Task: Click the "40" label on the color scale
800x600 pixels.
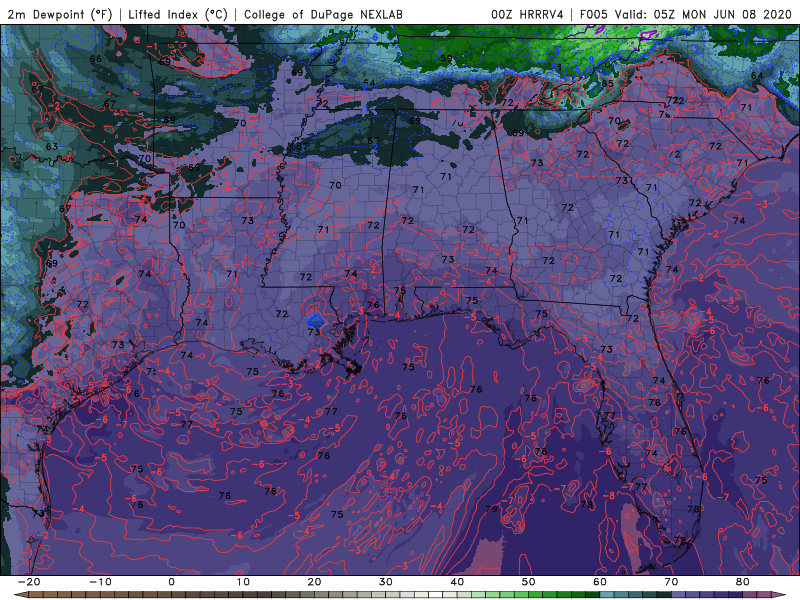Action: 457,582
